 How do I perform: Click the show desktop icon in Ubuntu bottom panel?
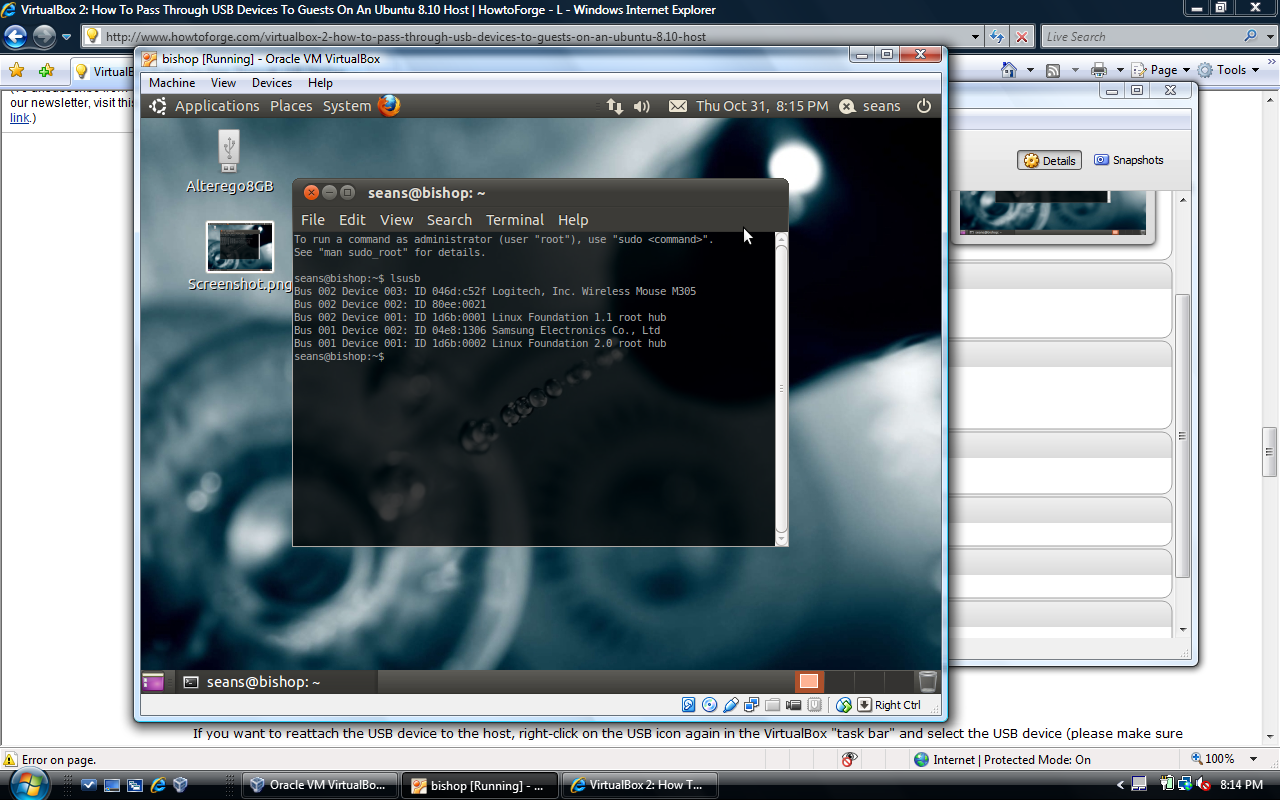coord(152,682)
